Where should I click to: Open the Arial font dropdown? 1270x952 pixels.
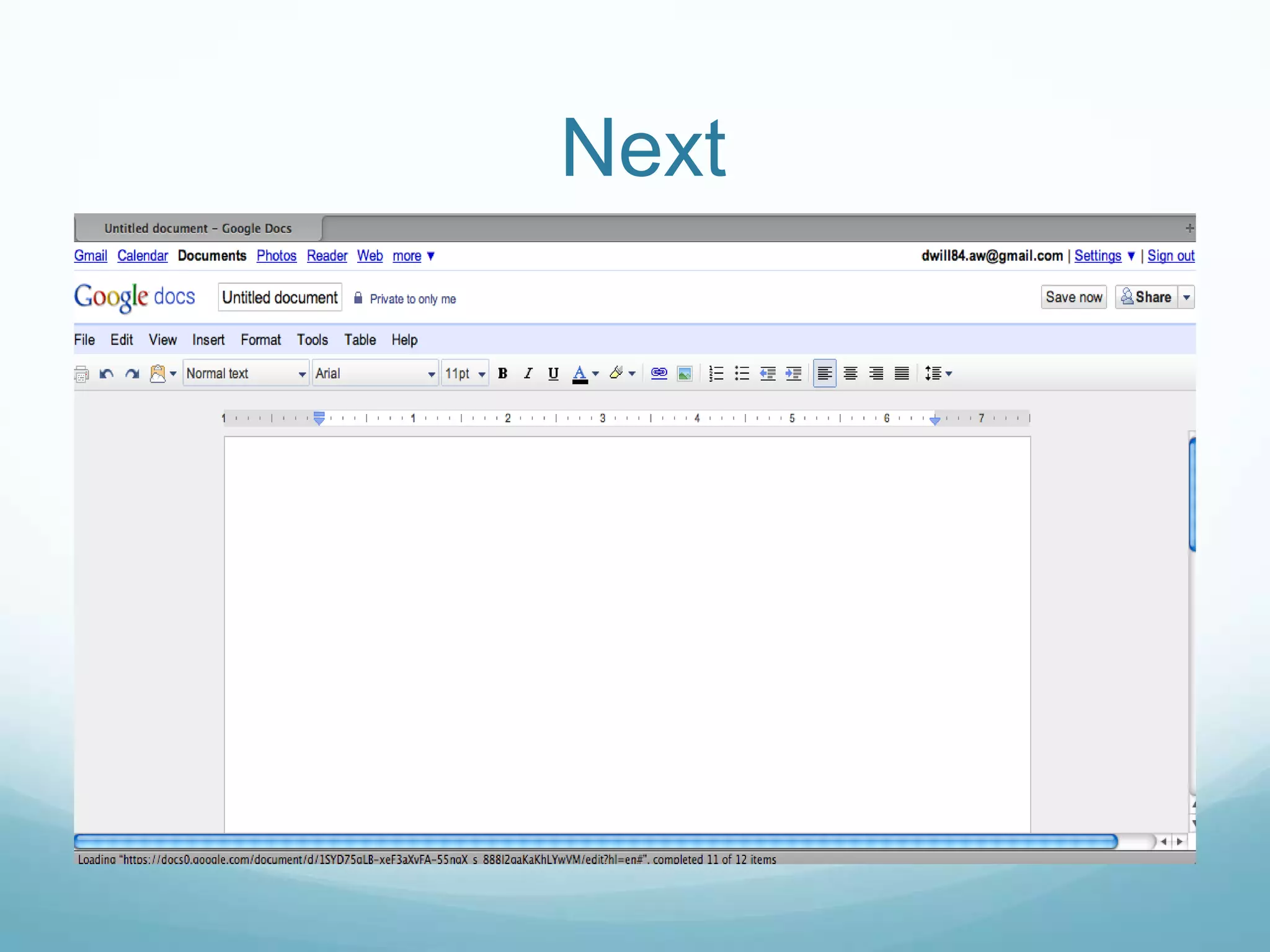point(375,373)
